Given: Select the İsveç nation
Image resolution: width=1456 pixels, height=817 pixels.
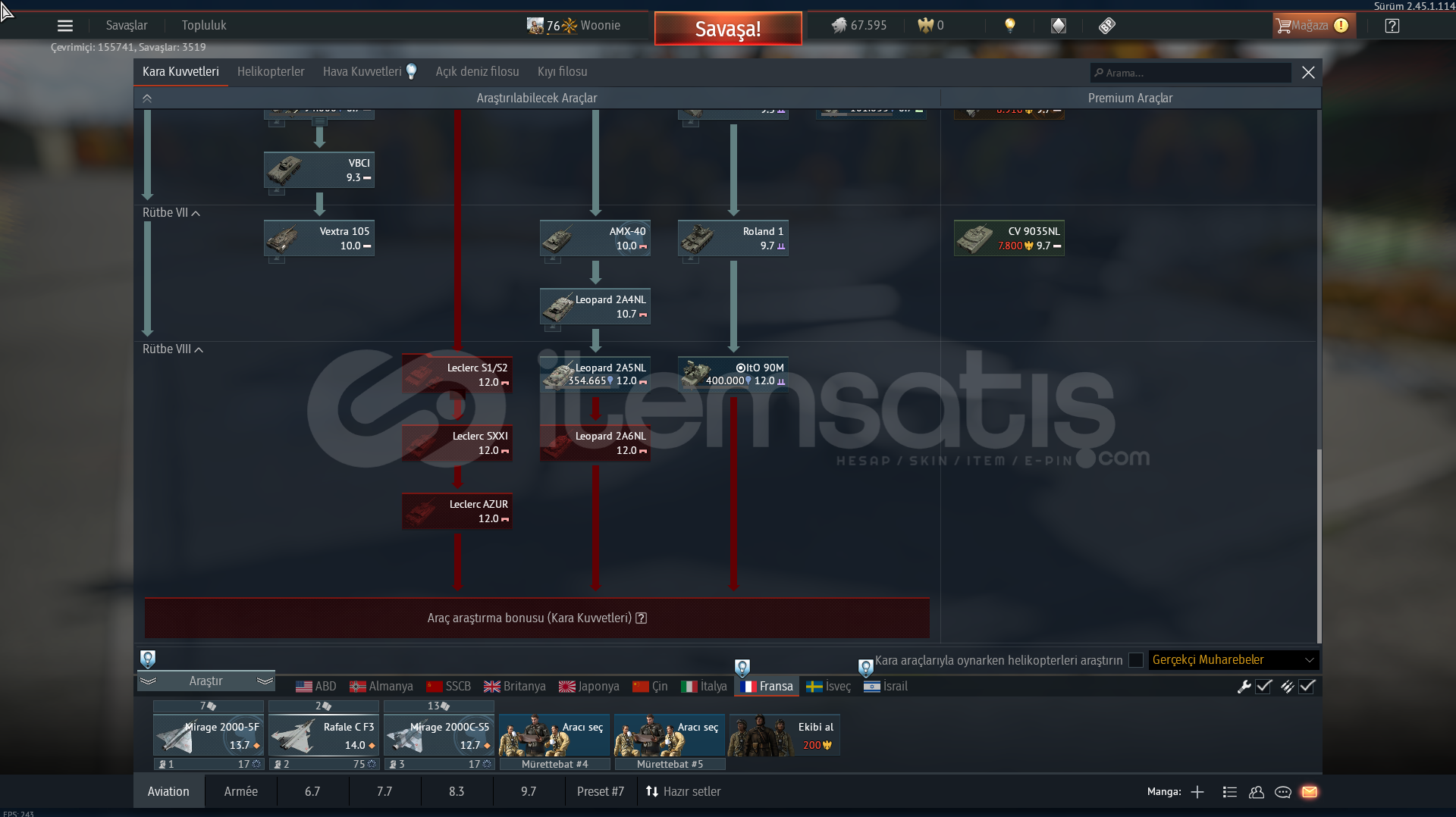Looking at the screenshot, I should 829,687.
